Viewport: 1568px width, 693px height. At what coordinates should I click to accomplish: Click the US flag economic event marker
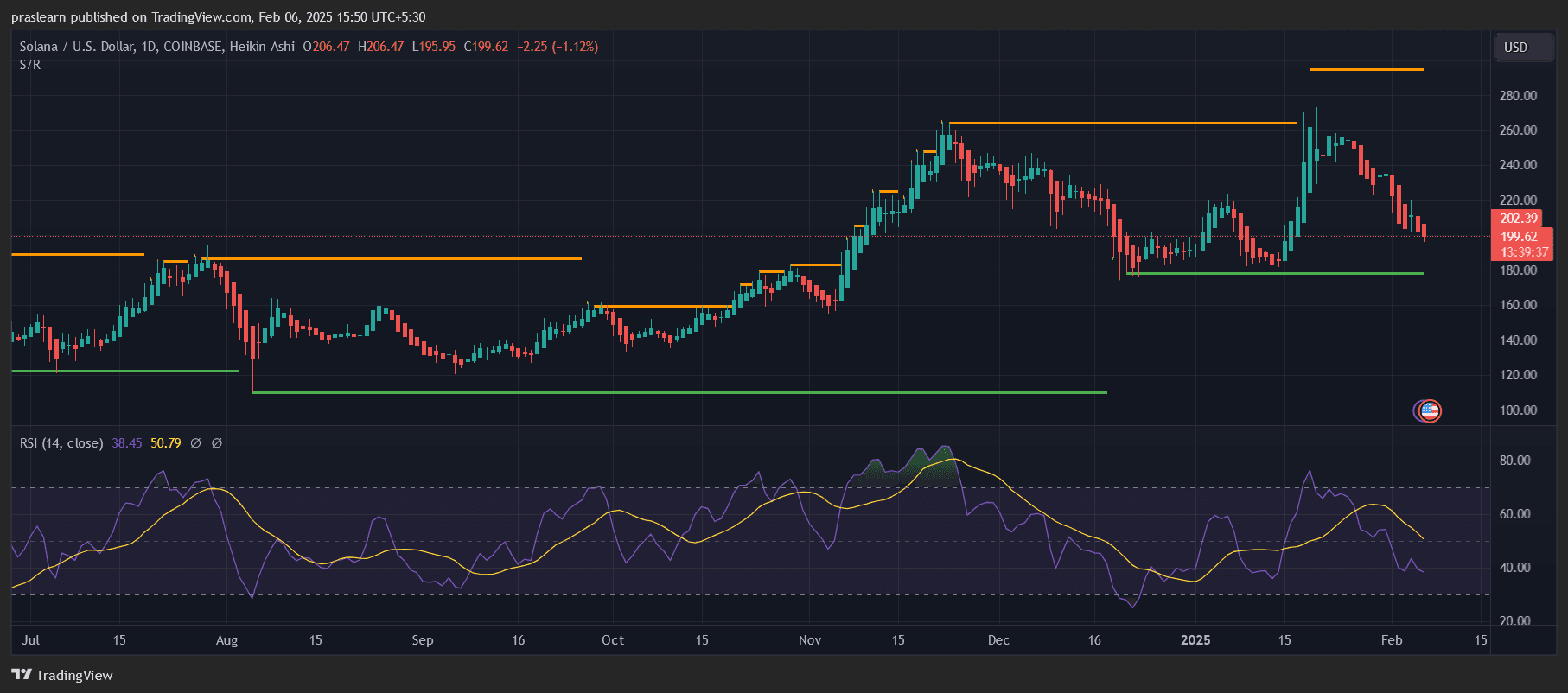pos(1430,411)
